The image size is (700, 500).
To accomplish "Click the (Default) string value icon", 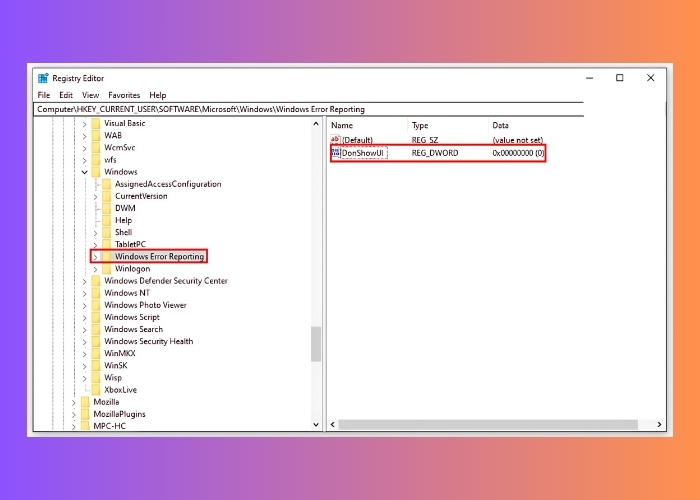I will (x=336, y=140).
